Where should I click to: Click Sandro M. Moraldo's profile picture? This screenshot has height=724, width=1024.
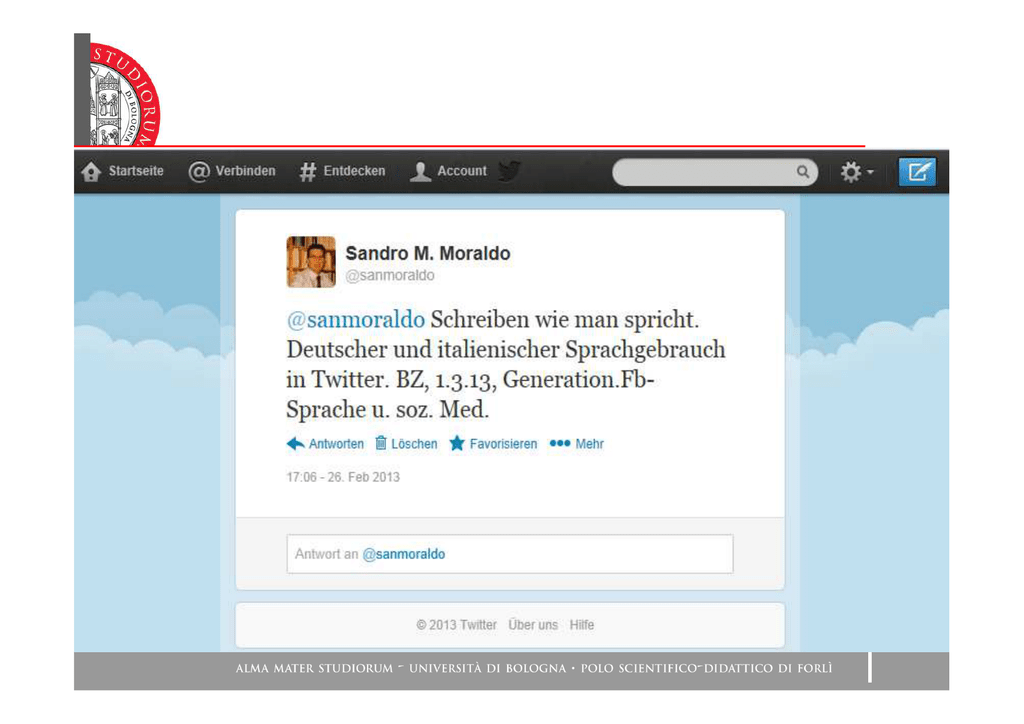point(311,262)
